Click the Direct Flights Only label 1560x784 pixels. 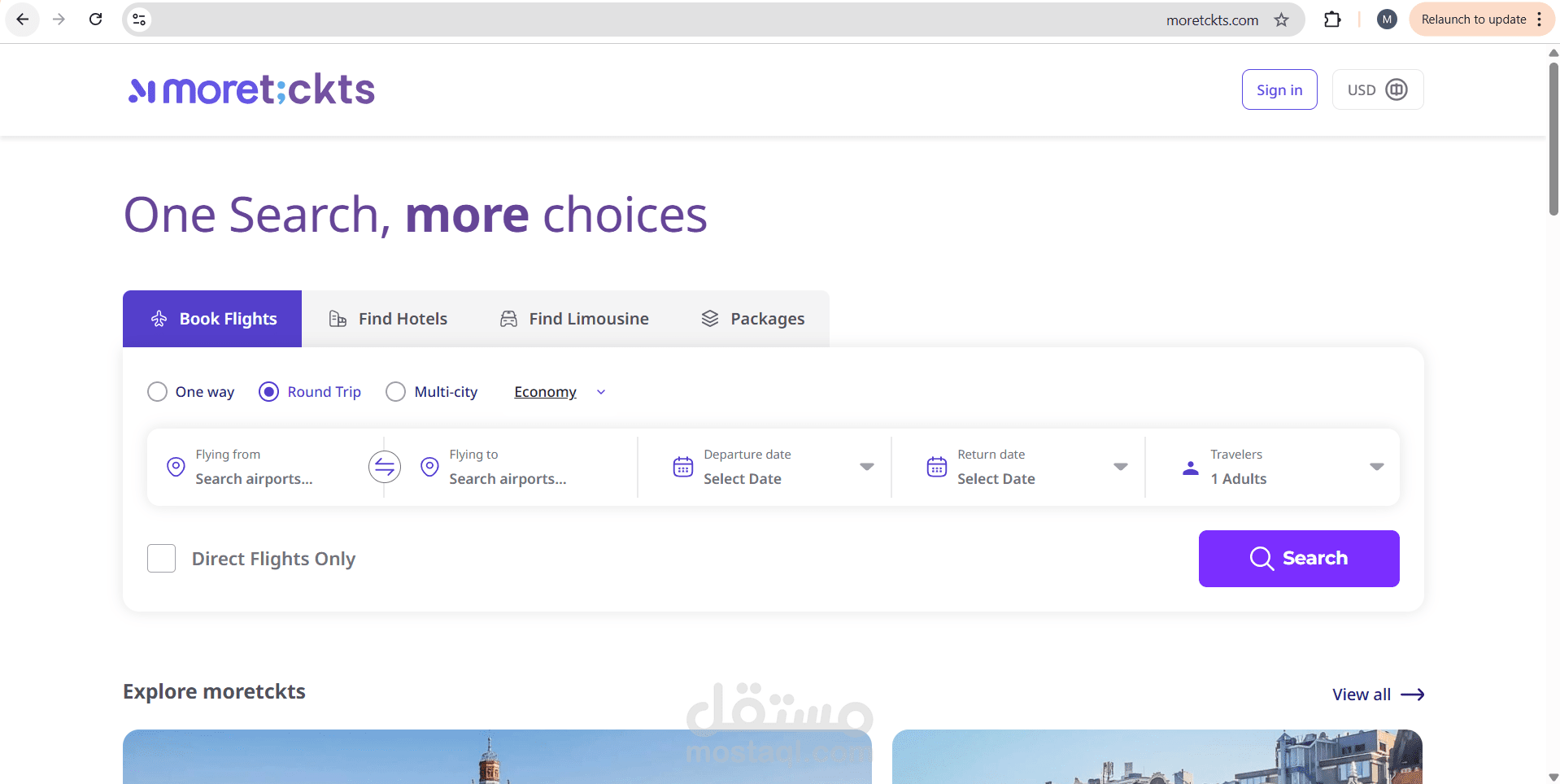tap(273, 559)
